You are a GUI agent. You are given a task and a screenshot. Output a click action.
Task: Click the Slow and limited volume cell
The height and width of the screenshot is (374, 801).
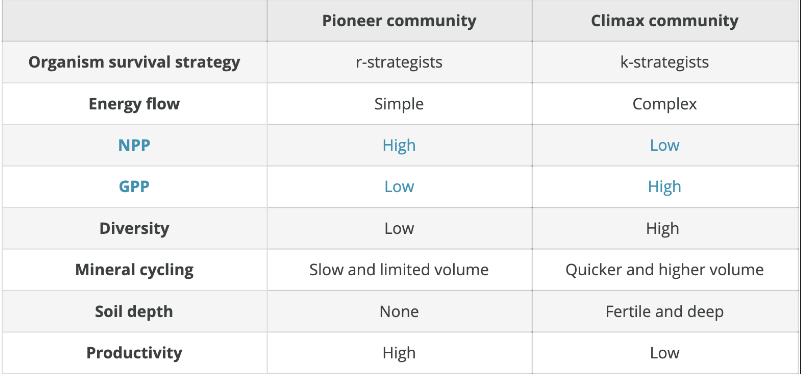pos(399,269)
